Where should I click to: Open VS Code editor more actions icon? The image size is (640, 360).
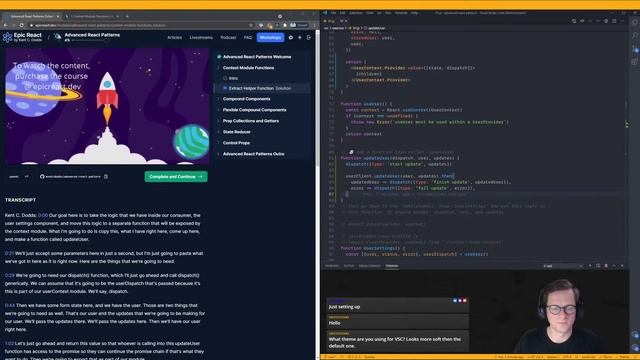pos(622,21)
